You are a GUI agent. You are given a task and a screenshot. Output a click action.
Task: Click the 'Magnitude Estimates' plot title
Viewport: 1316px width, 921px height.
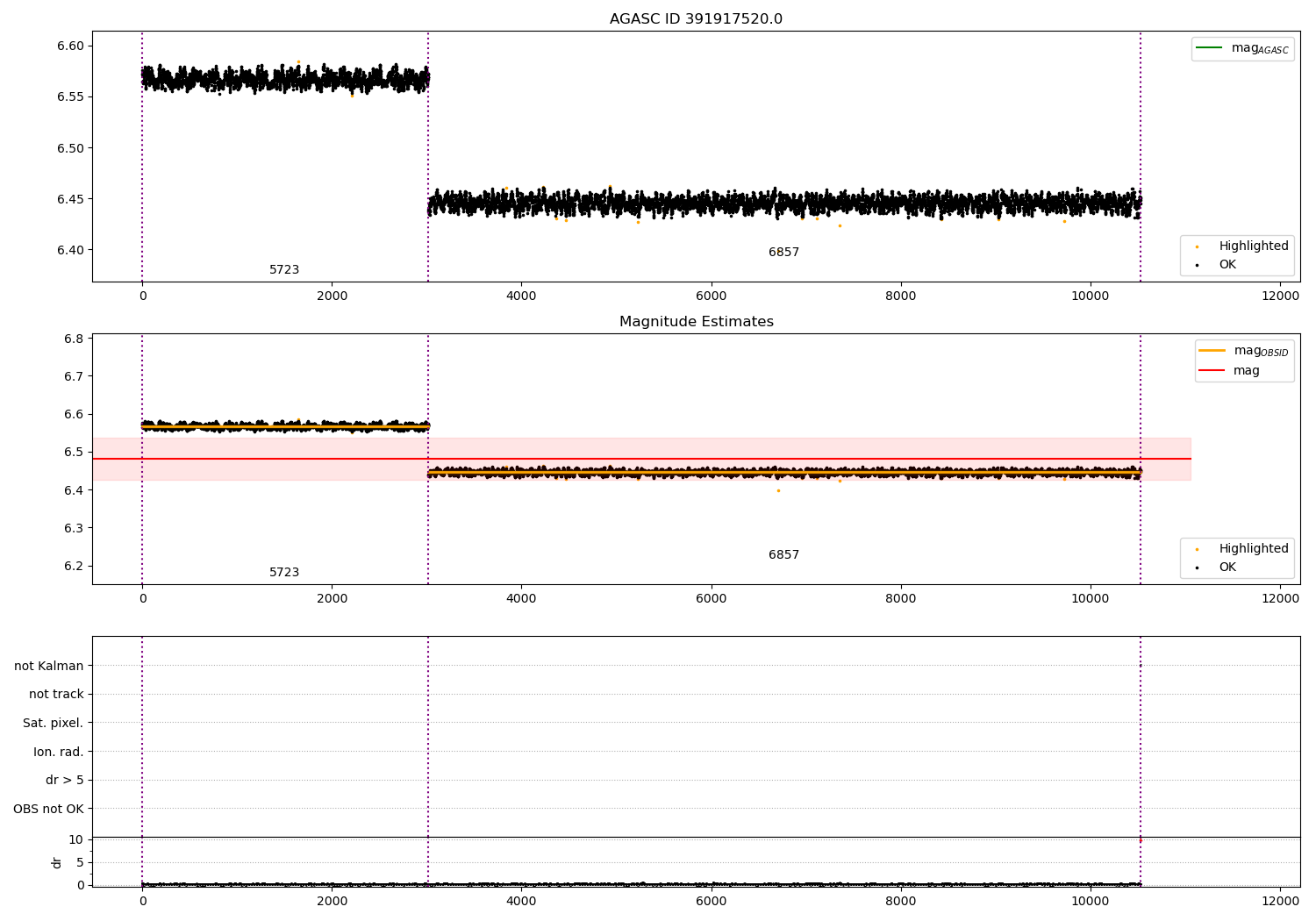[696, 322]
